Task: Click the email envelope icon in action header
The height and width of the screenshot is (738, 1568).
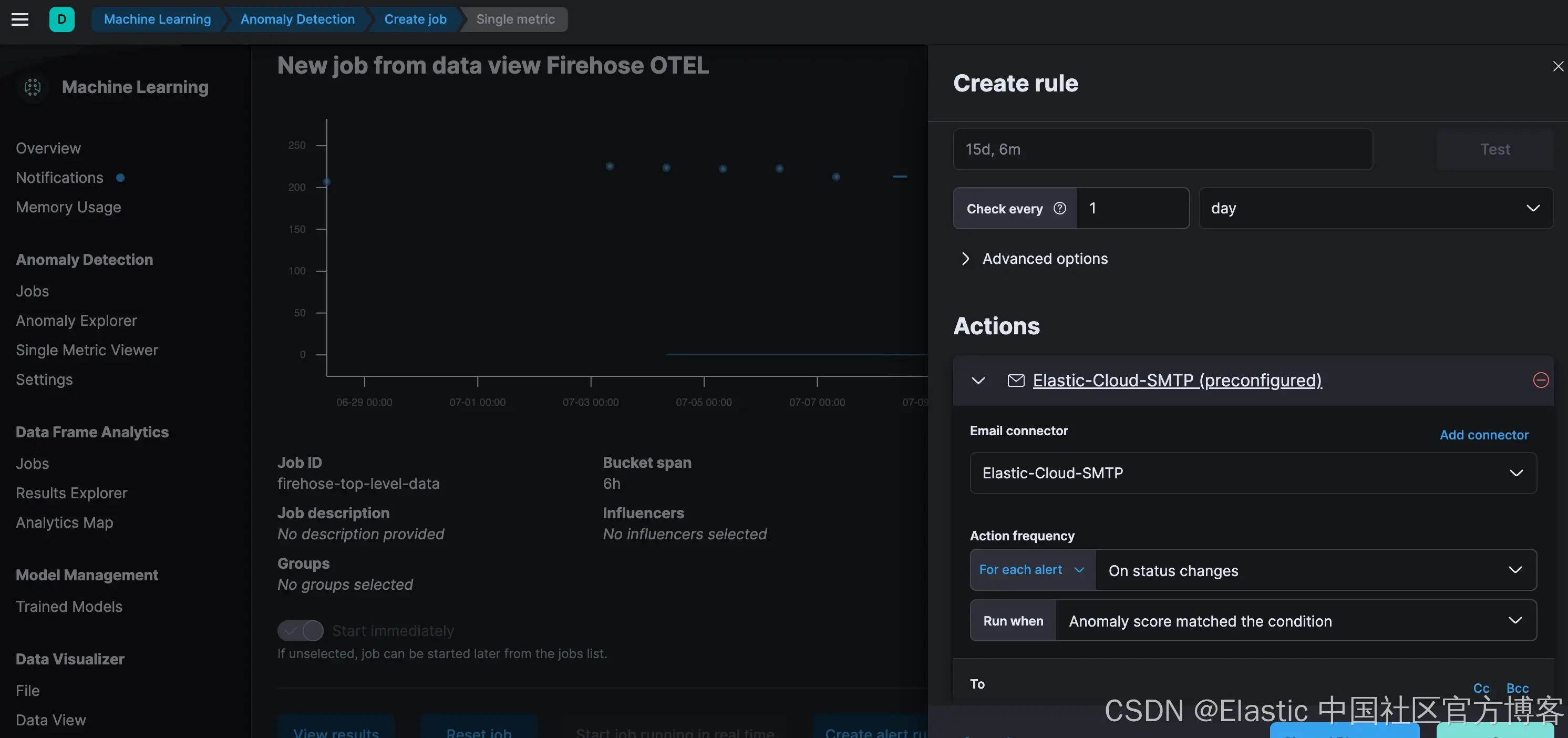Action: [x=1016, y=381]
